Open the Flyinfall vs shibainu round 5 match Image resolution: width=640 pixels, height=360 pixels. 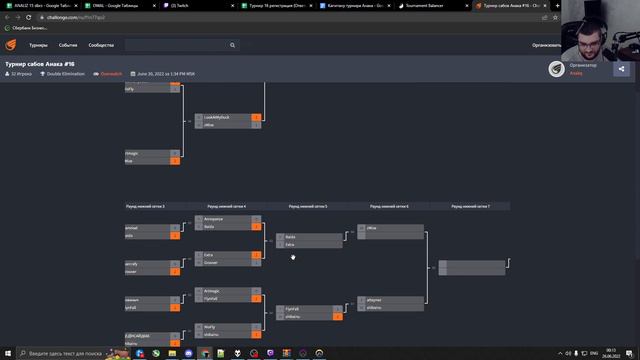click(x=309, y=313)
